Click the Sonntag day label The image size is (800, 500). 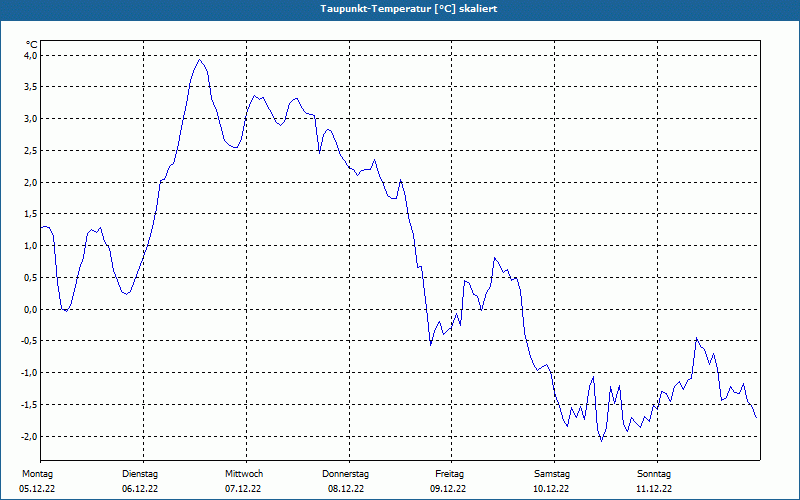click(654, 474)
